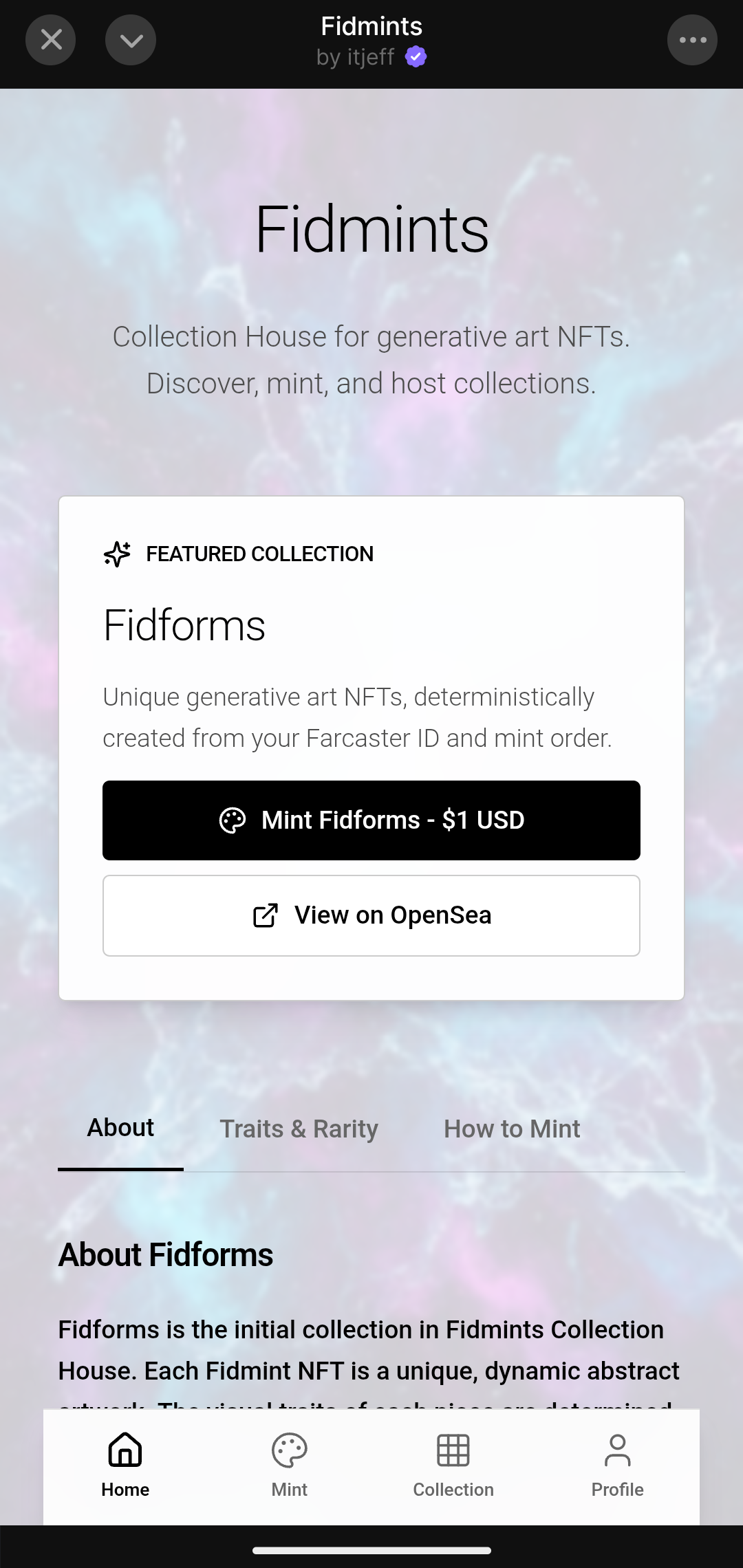Screen dimensions: 743x1568
Task: Click the palette icon inside the Mint button
Action: tap(233, 820)
